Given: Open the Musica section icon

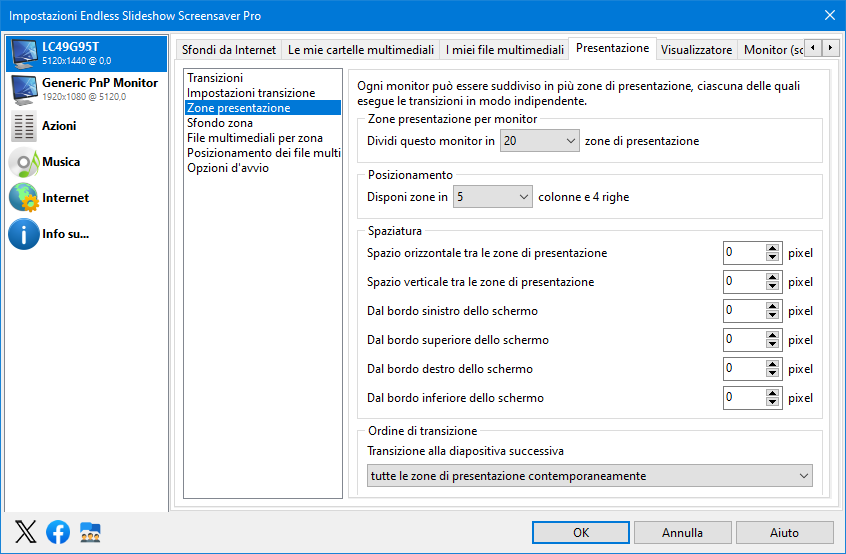Looking at the screenshot, I should coord(24,162).
